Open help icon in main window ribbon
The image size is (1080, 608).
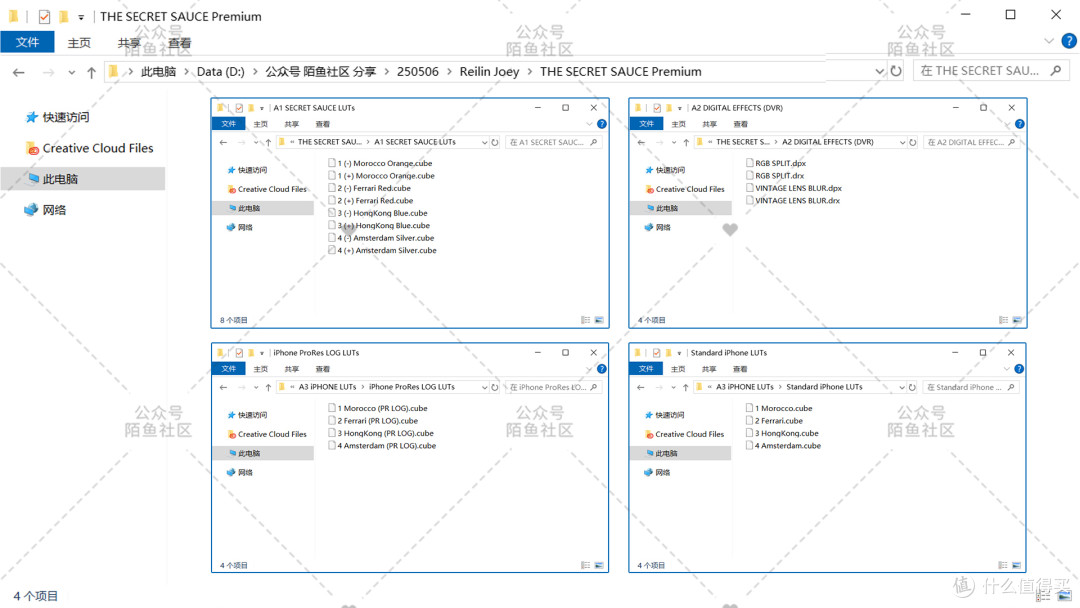(1068, 41)
